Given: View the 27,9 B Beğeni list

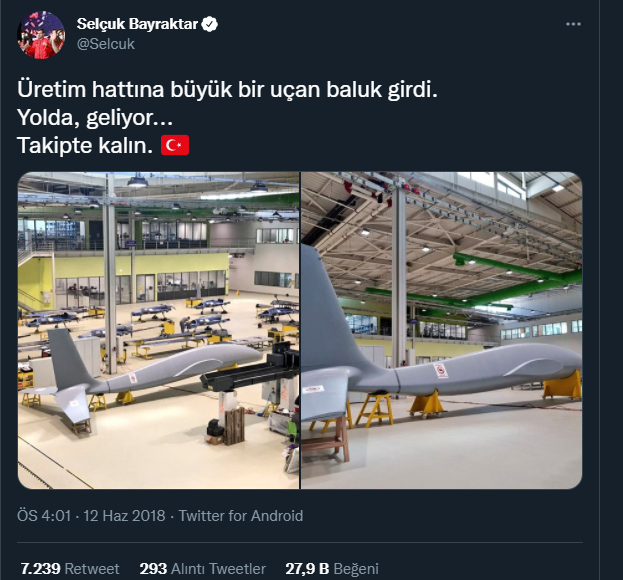Looking at the screenshot, I should [x=332, y=568].
